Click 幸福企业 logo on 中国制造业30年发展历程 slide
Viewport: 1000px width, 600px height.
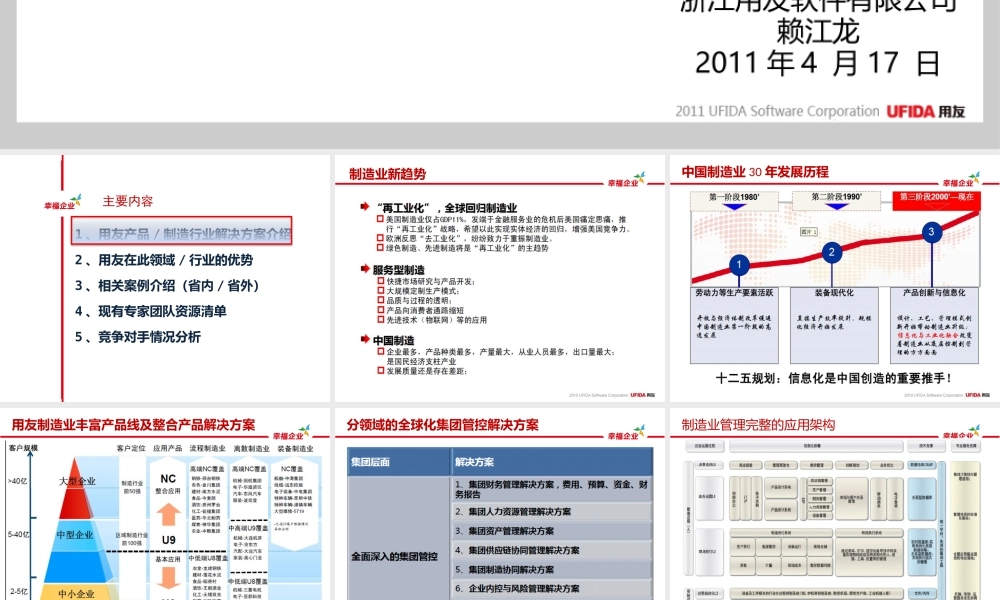pos(961,180)
